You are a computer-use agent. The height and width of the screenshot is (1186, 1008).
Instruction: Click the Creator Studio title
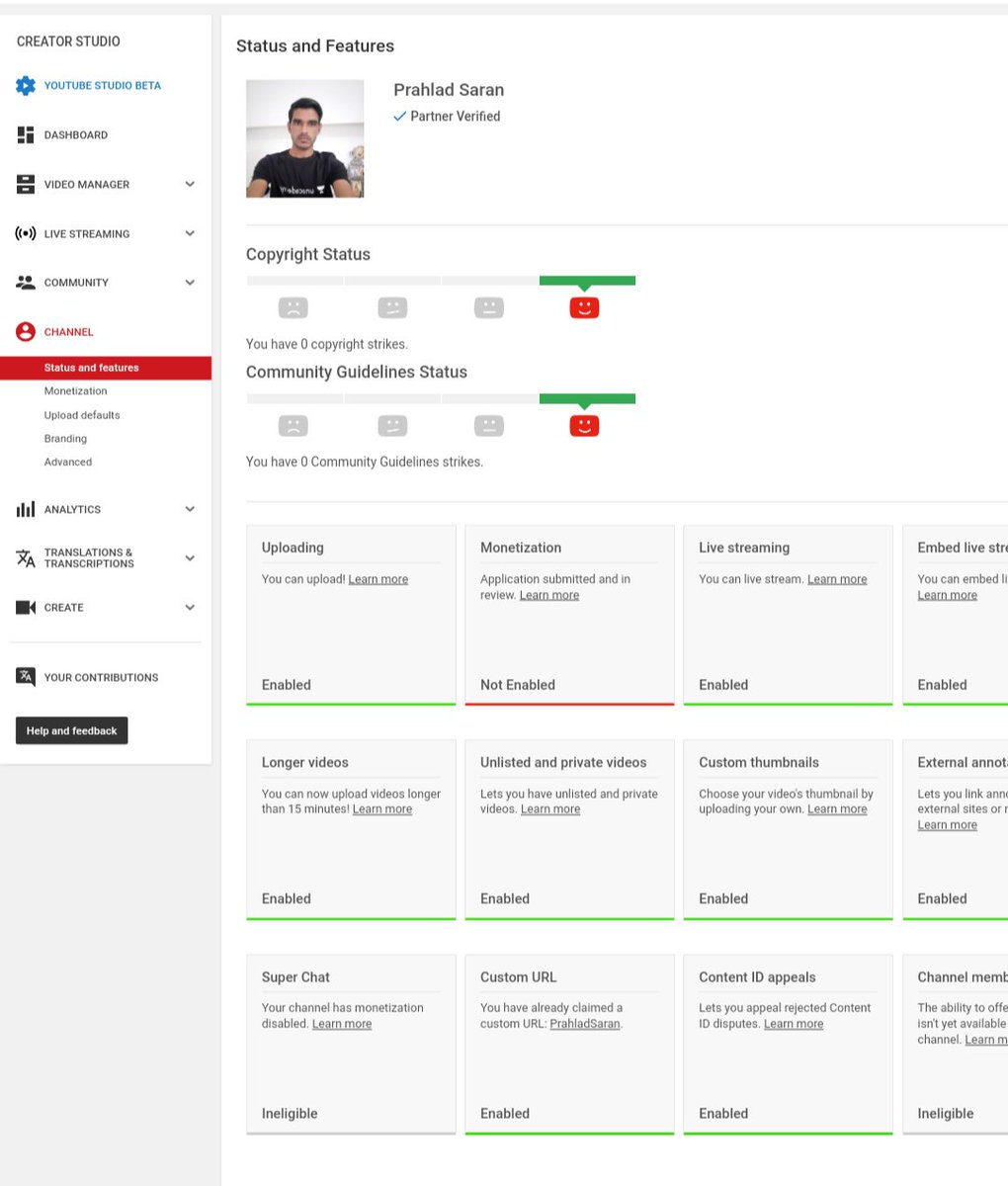coord(68,42)
